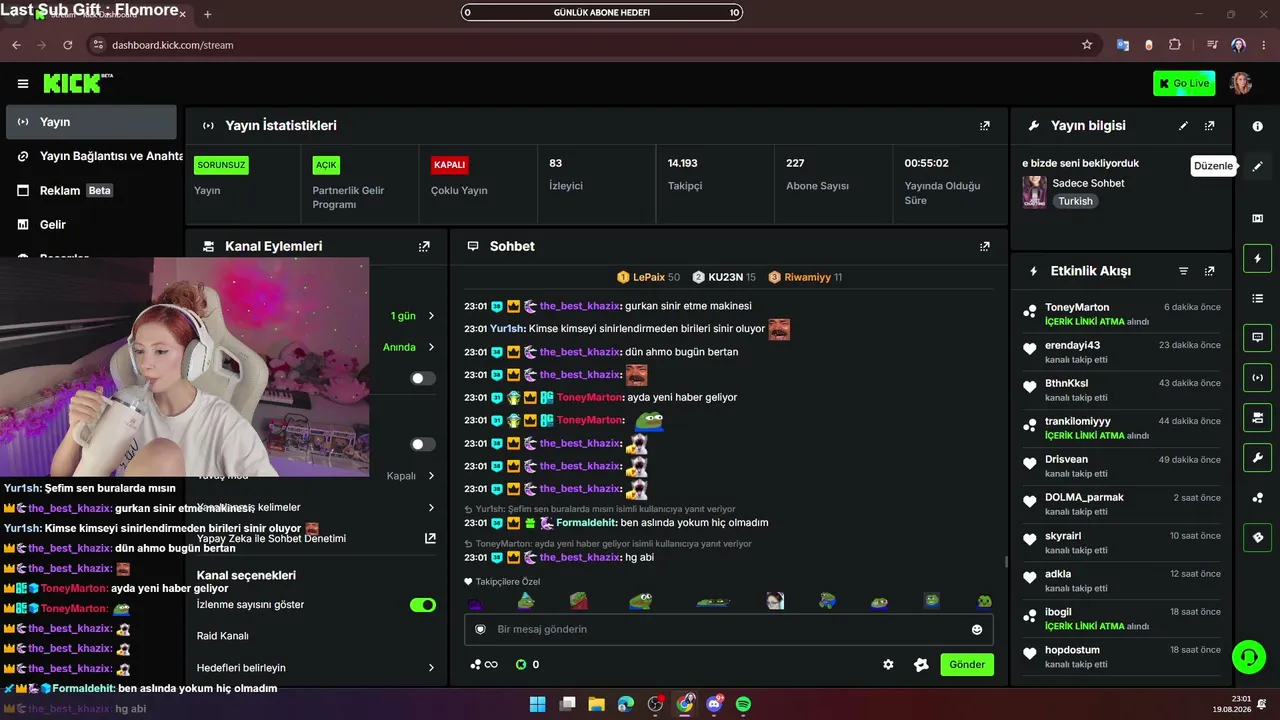1280x720 pixels.
Task: Pop out the Sohbet chat panel
Action: click(x=985, y=246)
